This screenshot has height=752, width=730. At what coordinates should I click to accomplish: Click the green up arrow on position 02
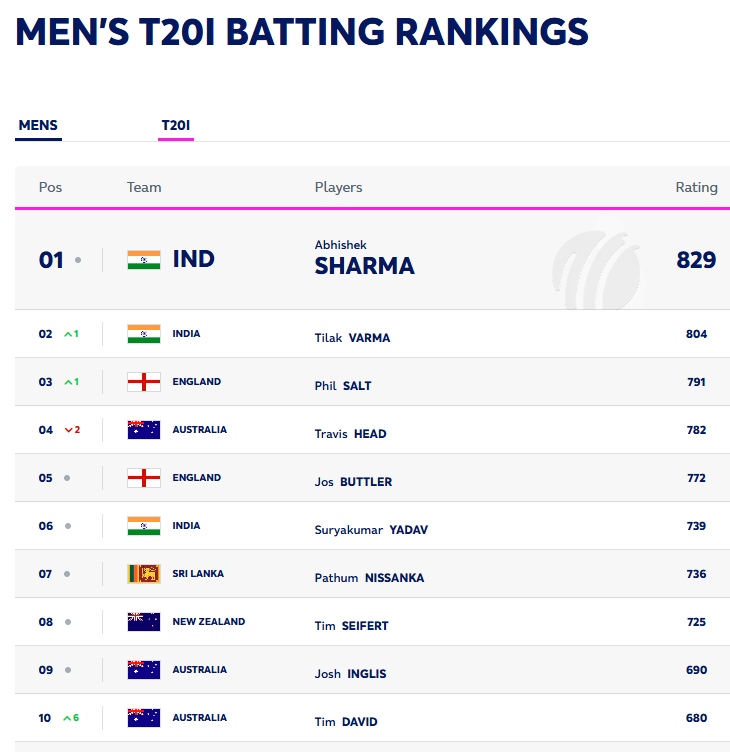[68, 334]
